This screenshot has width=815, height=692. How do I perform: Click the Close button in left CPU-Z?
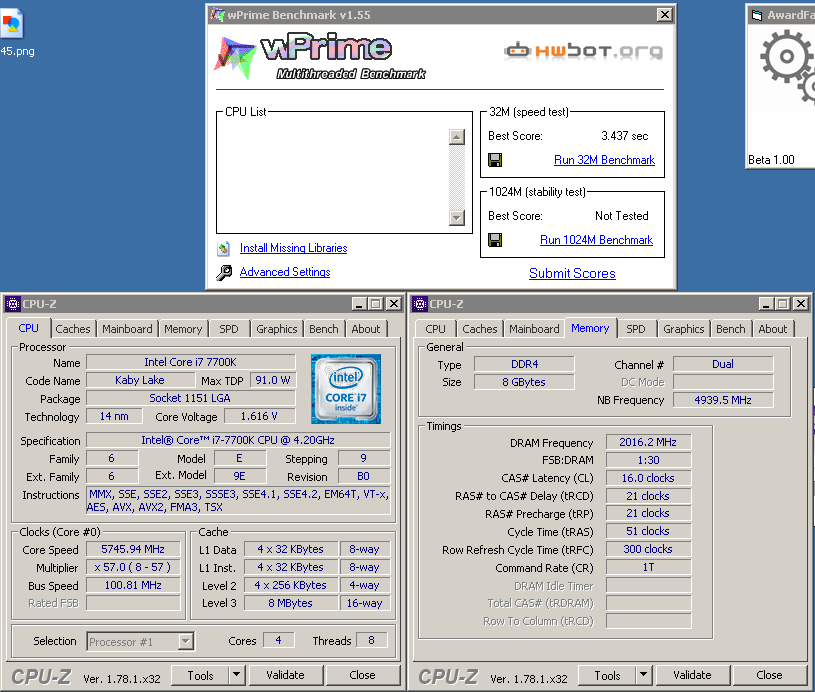362,675
